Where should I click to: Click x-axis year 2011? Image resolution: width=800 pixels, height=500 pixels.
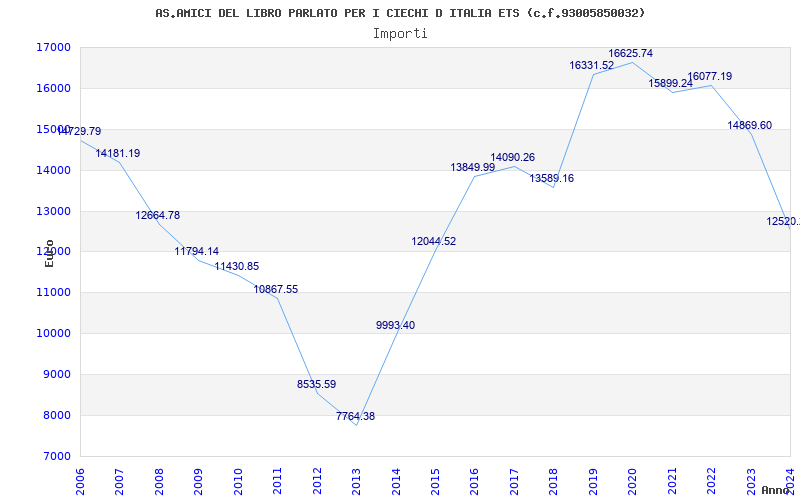click(x=278, y=481)
